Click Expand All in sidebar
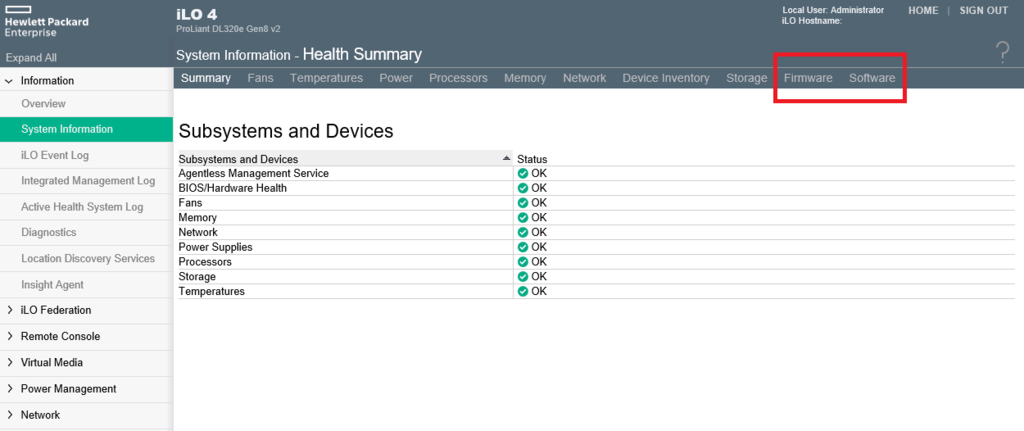The width and height of the screenshot is (1024, 431). [x=31, y=57]
